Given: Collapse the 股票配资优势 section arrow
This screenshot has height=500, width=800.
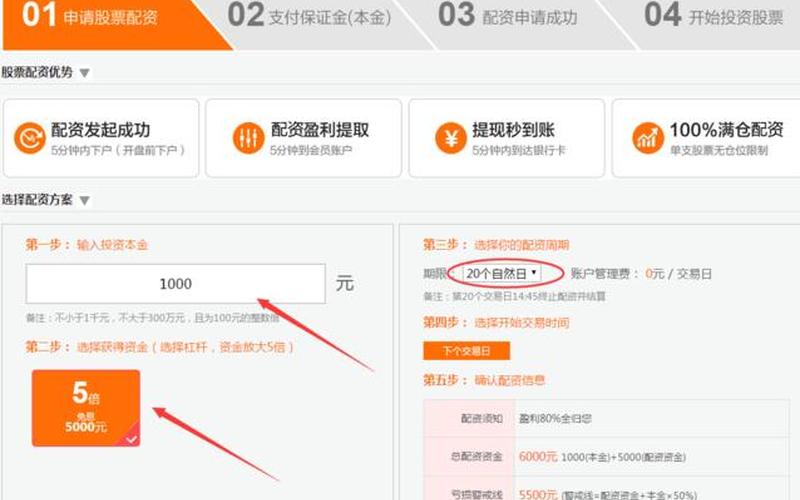Looking at the screenshot, I should (85, 73).
